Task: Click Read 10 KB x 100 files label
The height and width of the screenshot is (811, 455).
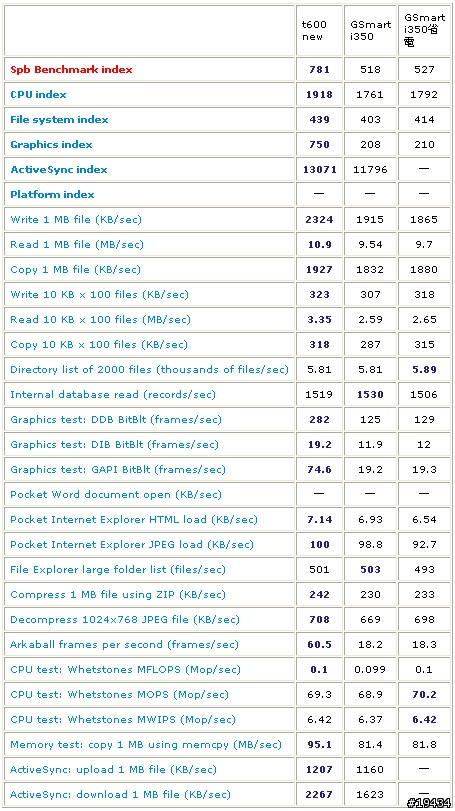Action: click(x=100, y=320)
